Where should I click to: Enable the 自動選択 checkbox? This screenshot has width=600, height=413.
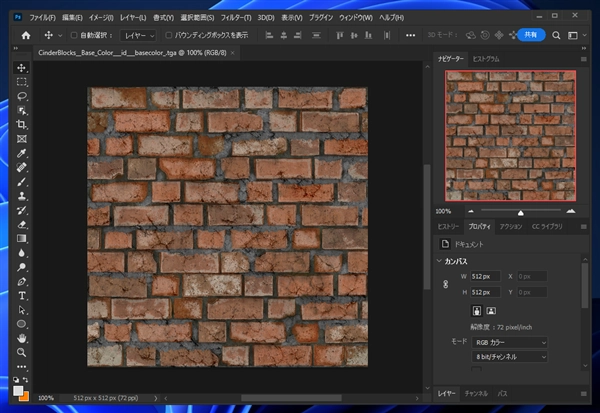tap(73, 35)
